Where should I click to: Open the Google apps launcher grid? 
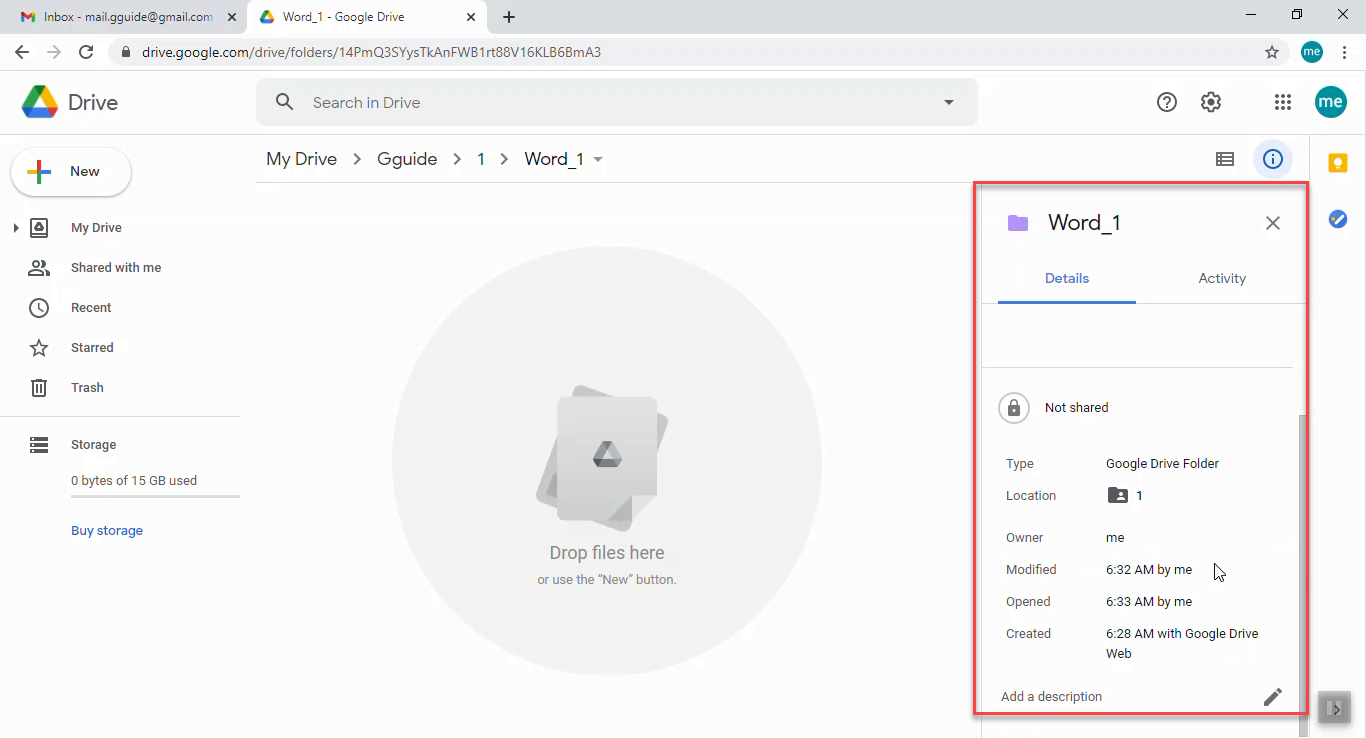pyautogui.click(x=1283, y=101)
